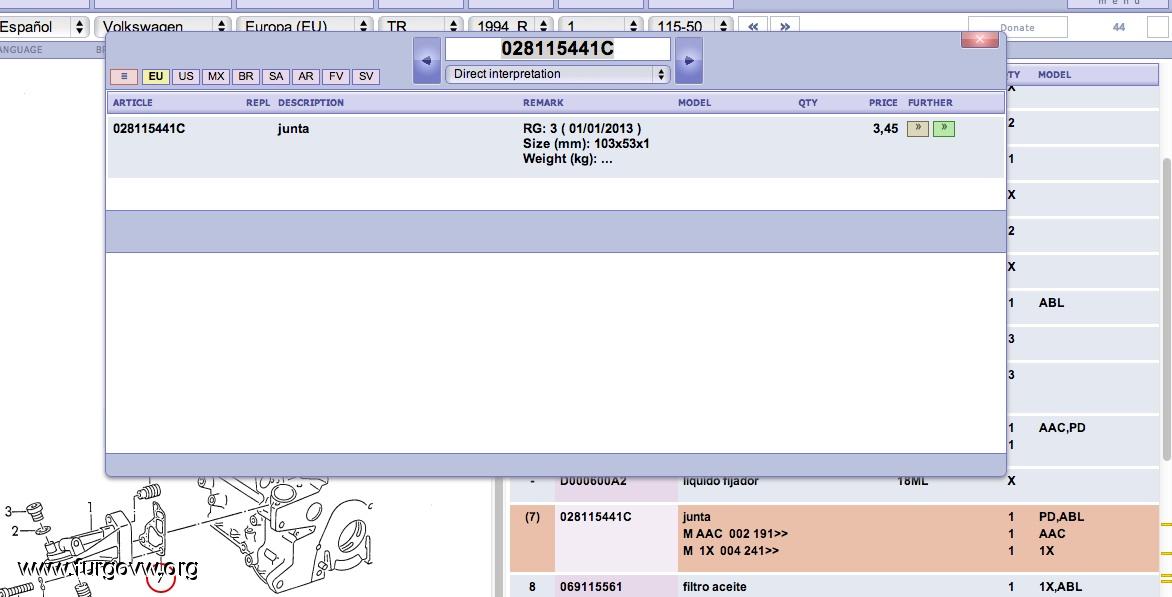Click the red list icon before the EU button
1172x597 pixels.
pos(124,77)
